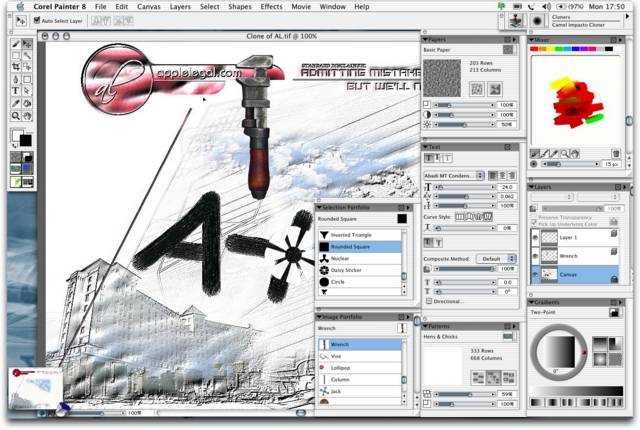Select the Crop tool in the toolbox
Image resolution: width=640 pixels, height=430 pixels.
[x=16, y=67]
